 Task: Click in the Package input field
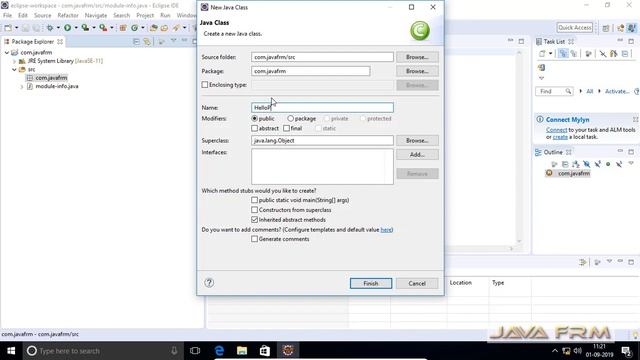tap(311, 71)
